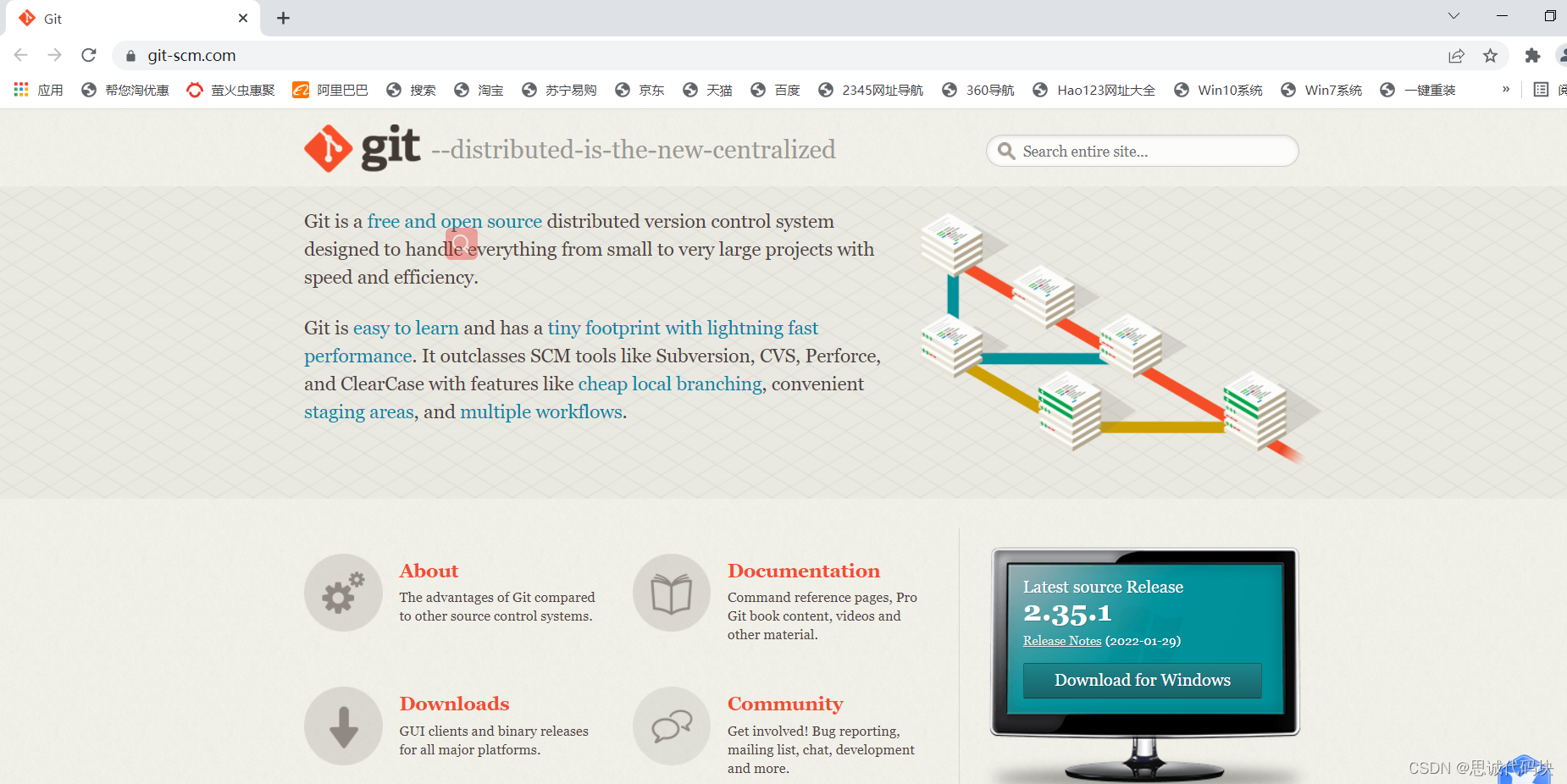1567x784 pixels.
Task: Open the 萤火虫惠聚 bookmark
Action: click(231, 90)
